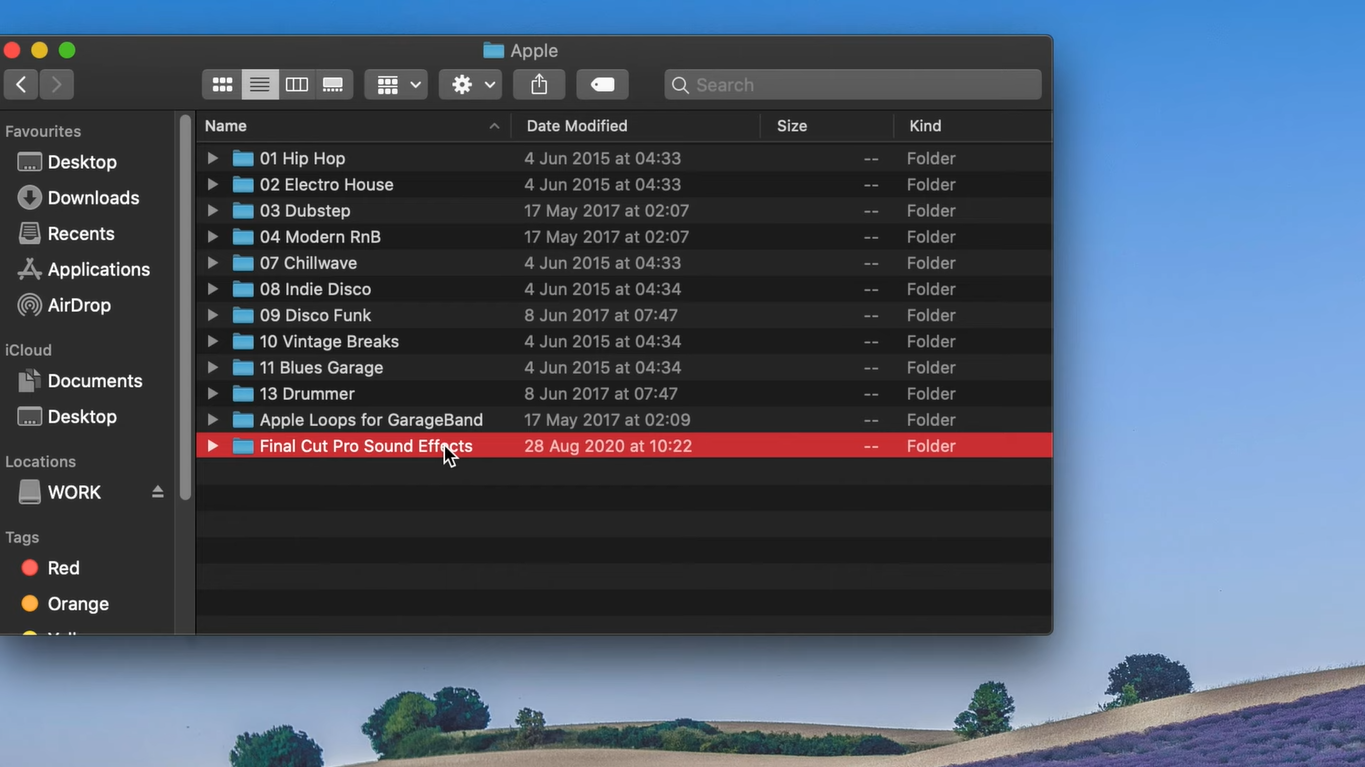Viewport: 1365px width, 767px height.
Task: Switch to column view
Action: tap(296, 84)
